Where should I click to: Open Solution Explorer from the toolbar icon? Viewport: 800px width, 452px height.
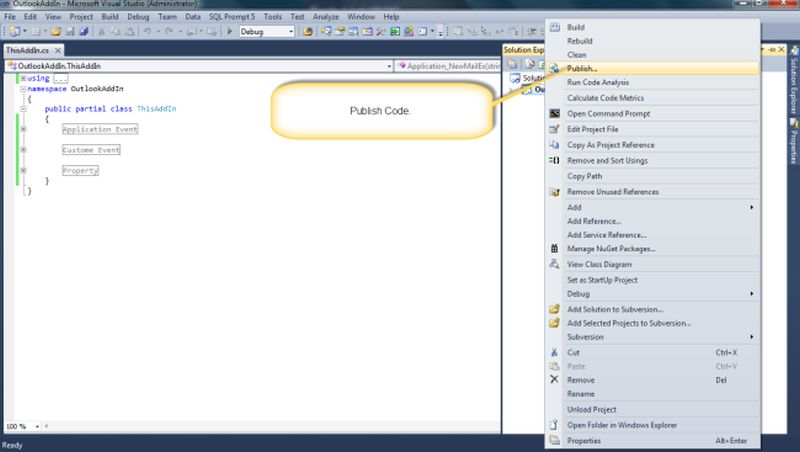(x=326, y=32)
